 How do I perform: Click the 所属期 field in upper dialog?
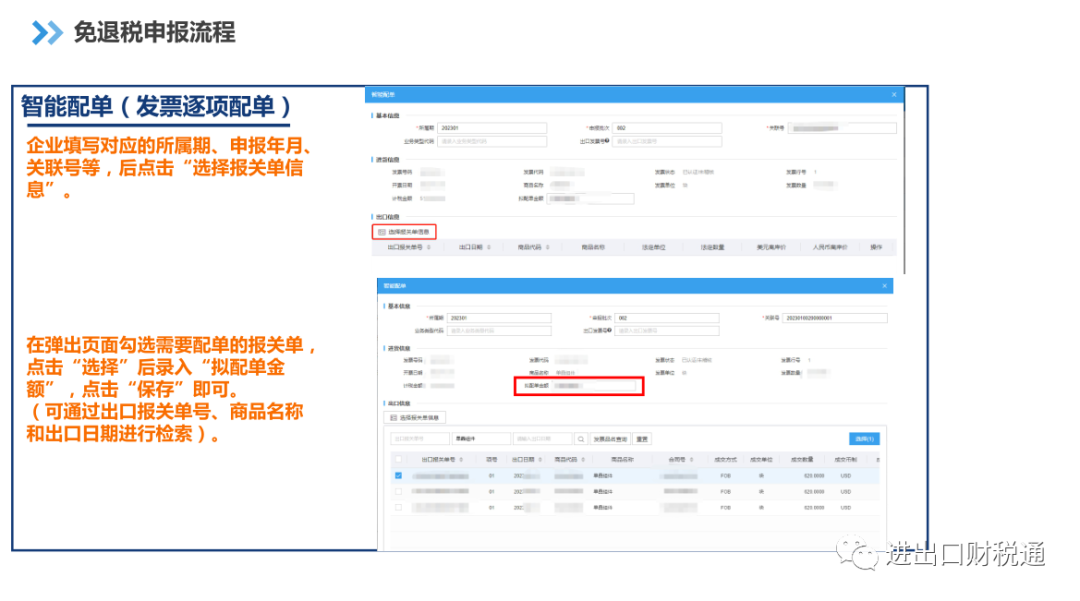pos(492,128)
